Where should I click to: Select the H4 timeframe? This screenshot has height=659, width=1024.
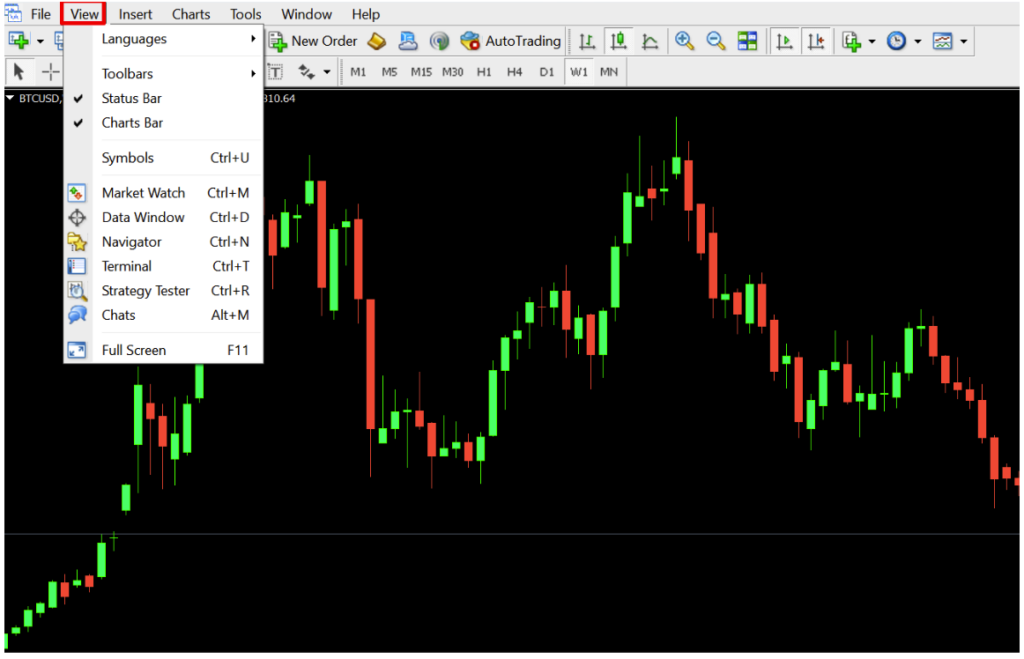(515, 72)
